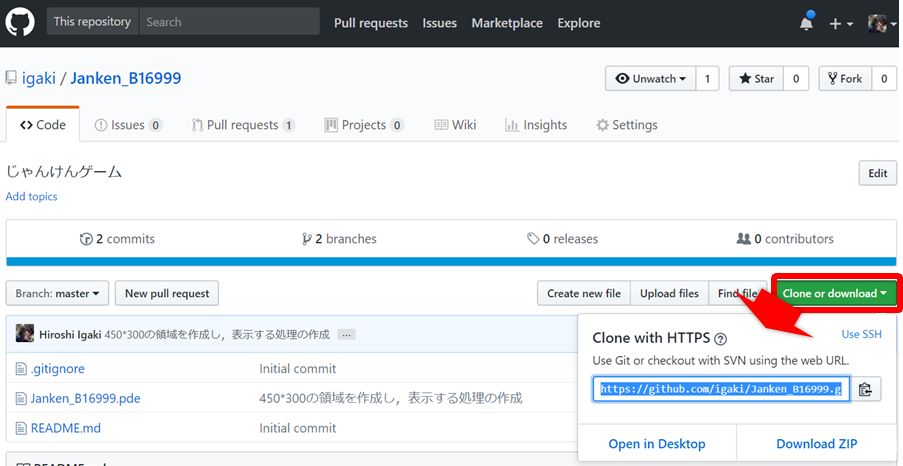Click the Janken_B16999 repository name link
The image size is (903, 466).
(126, 78)
